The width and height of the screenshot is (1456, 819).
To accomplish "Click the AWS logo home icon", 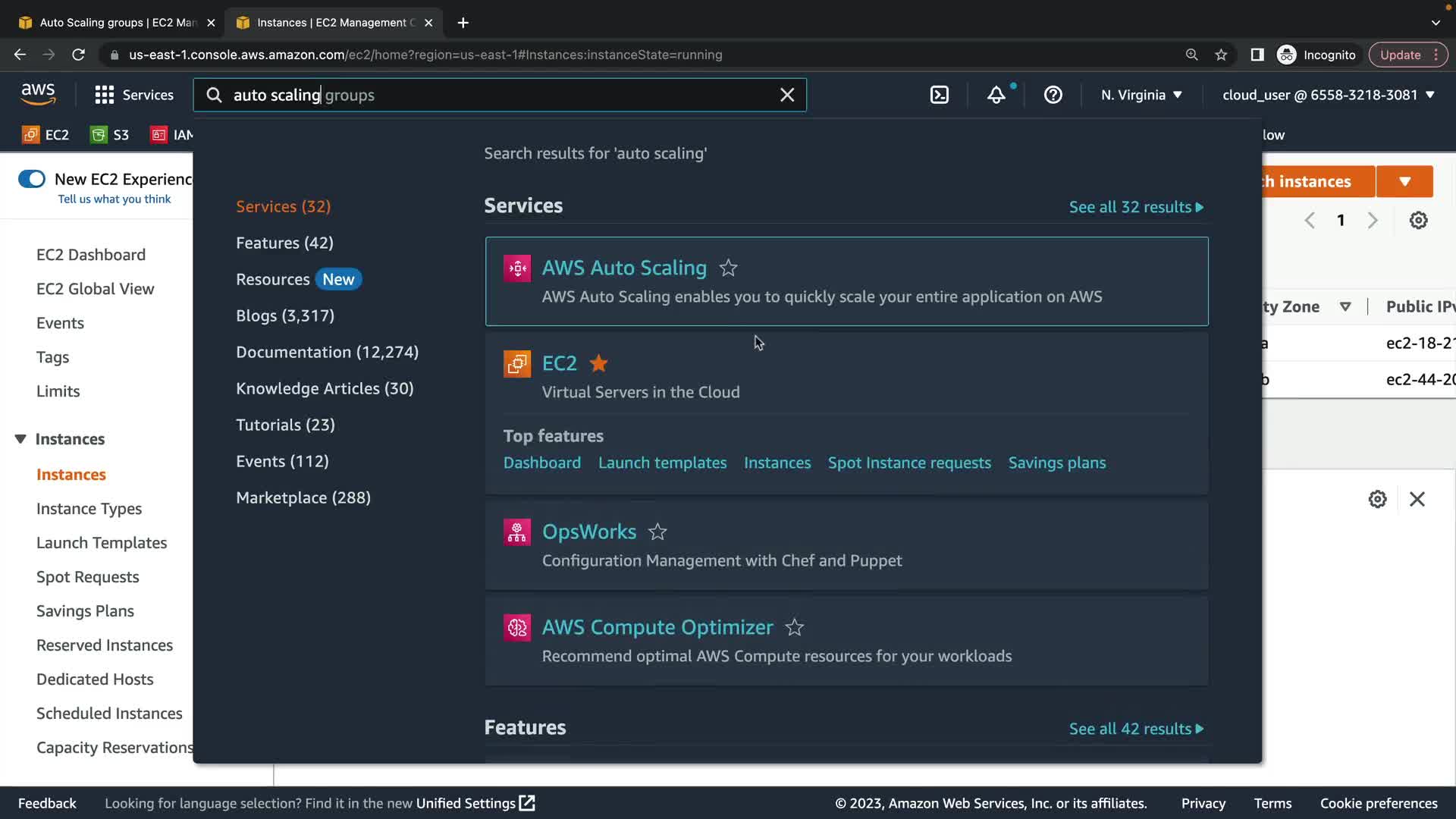I will pyautogui.click(x=38, y=94).
